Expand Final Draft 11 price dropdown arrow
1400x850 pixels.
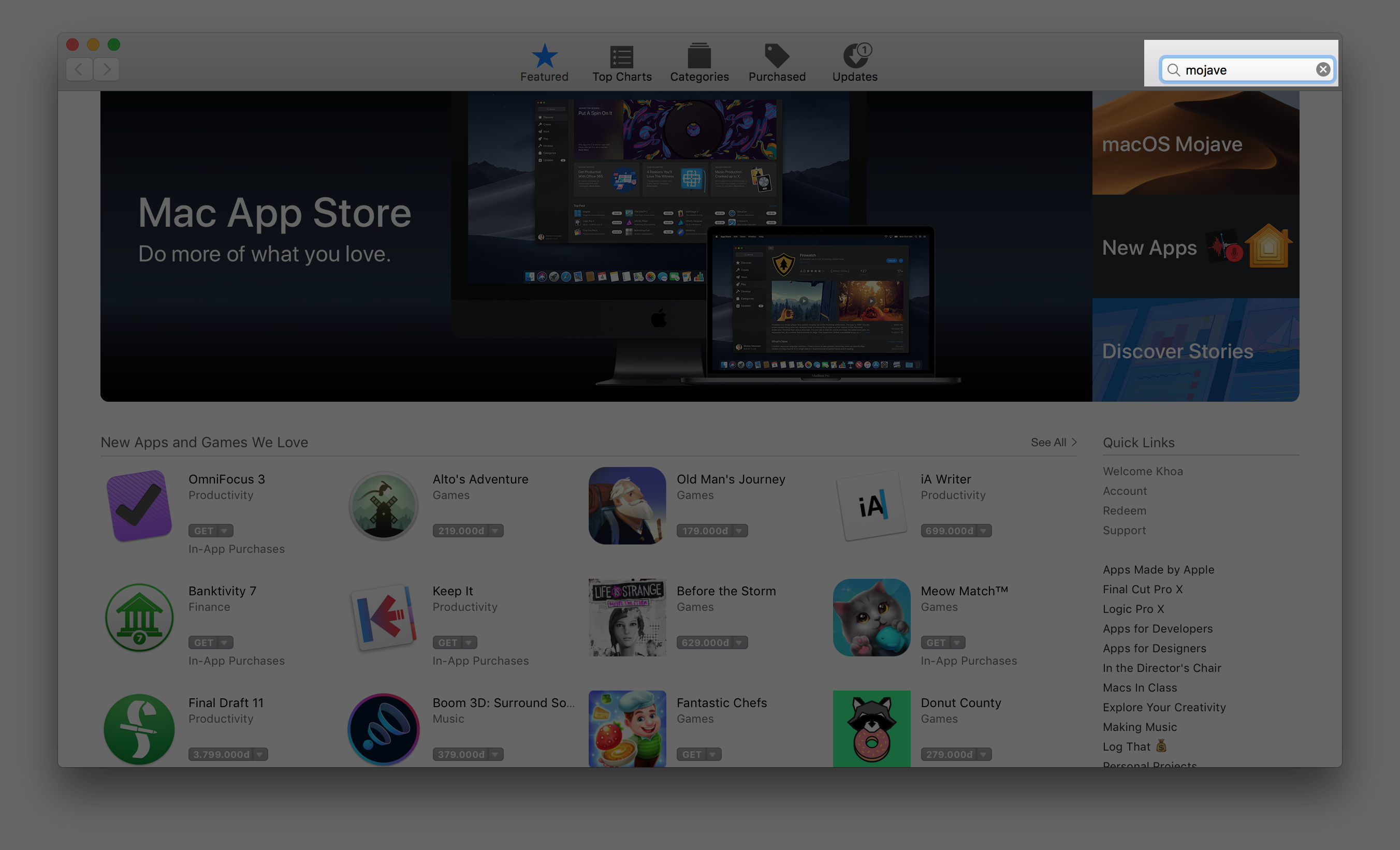click(x=260, y=755)
